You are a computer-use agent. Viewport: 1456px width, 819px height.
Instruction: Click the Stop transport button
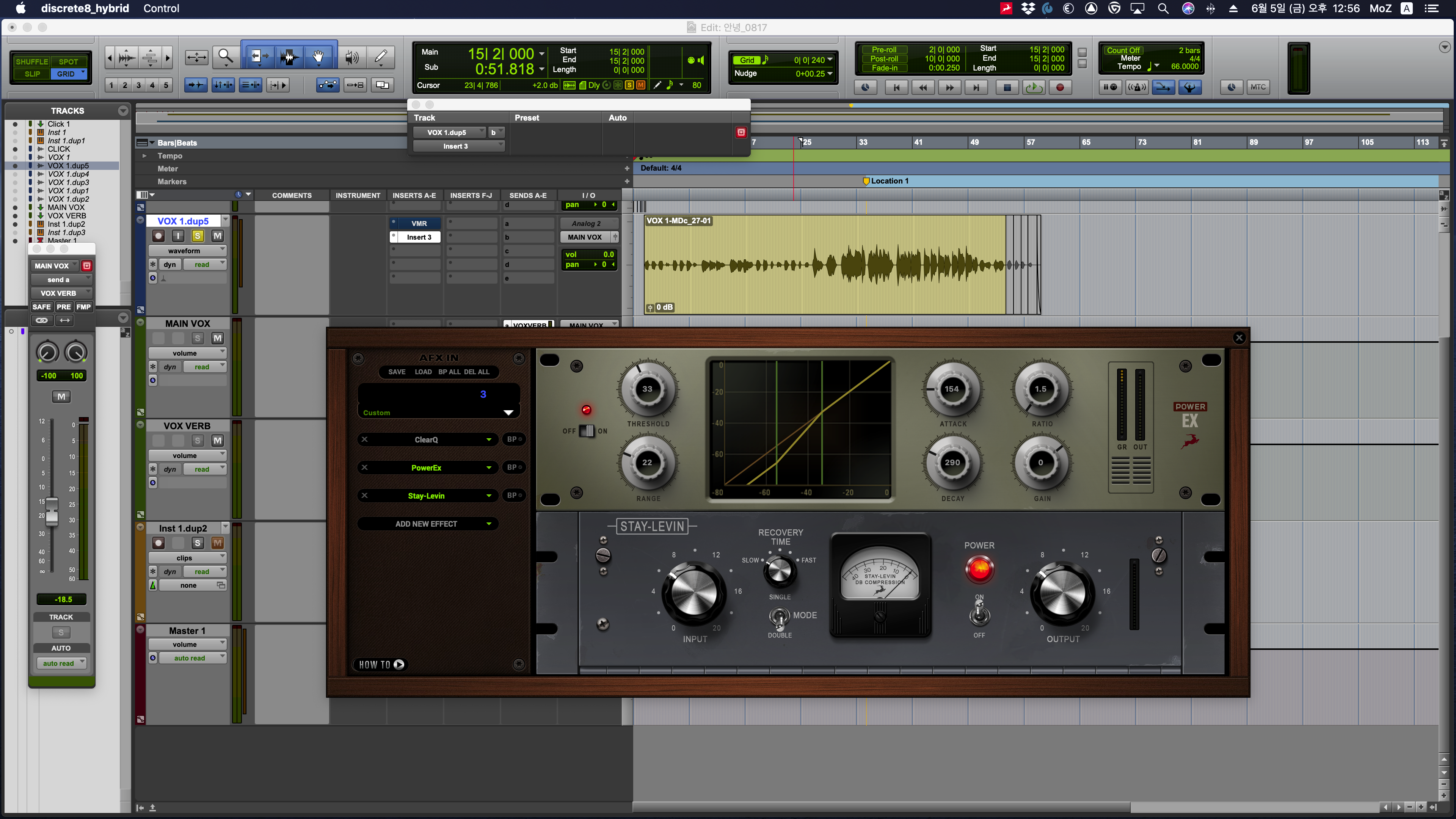pyautogui.click(x=1007, y=87)
